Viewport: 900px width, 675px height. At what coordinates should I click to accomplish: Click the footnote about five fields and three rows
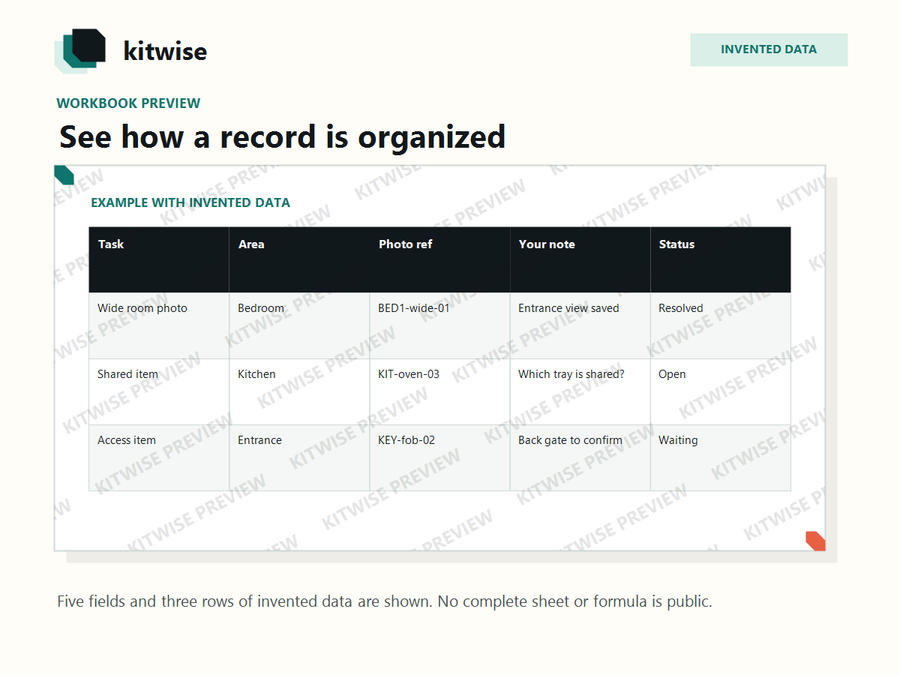(x=385, y=602)
